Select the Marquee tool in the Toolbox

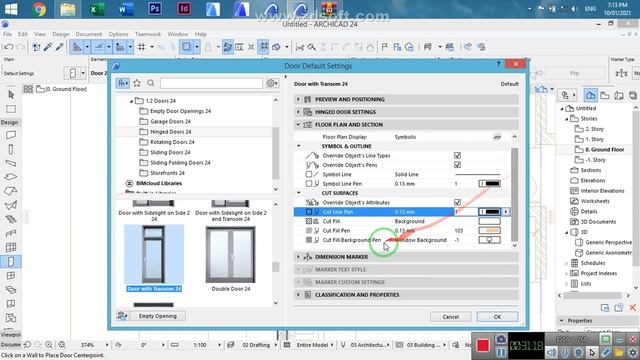click(11, 109)
